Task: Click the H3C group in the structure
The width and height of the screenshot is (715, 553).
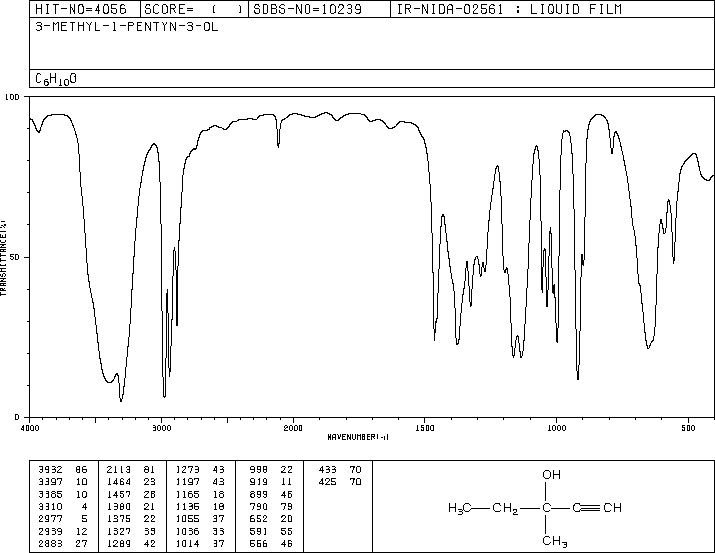Action: point(460,508)
